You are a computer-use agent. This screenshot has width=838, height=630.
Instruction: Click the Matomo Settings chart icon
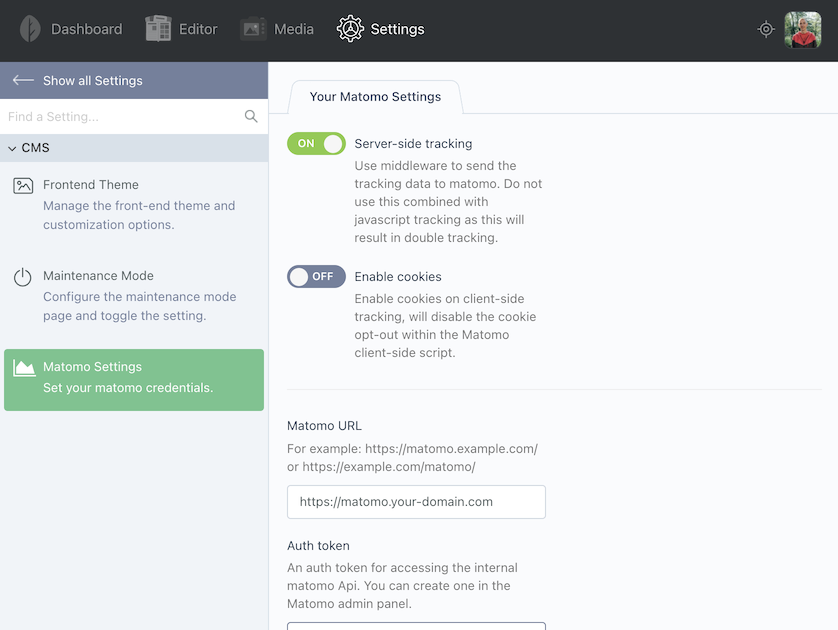coord(24,368)
